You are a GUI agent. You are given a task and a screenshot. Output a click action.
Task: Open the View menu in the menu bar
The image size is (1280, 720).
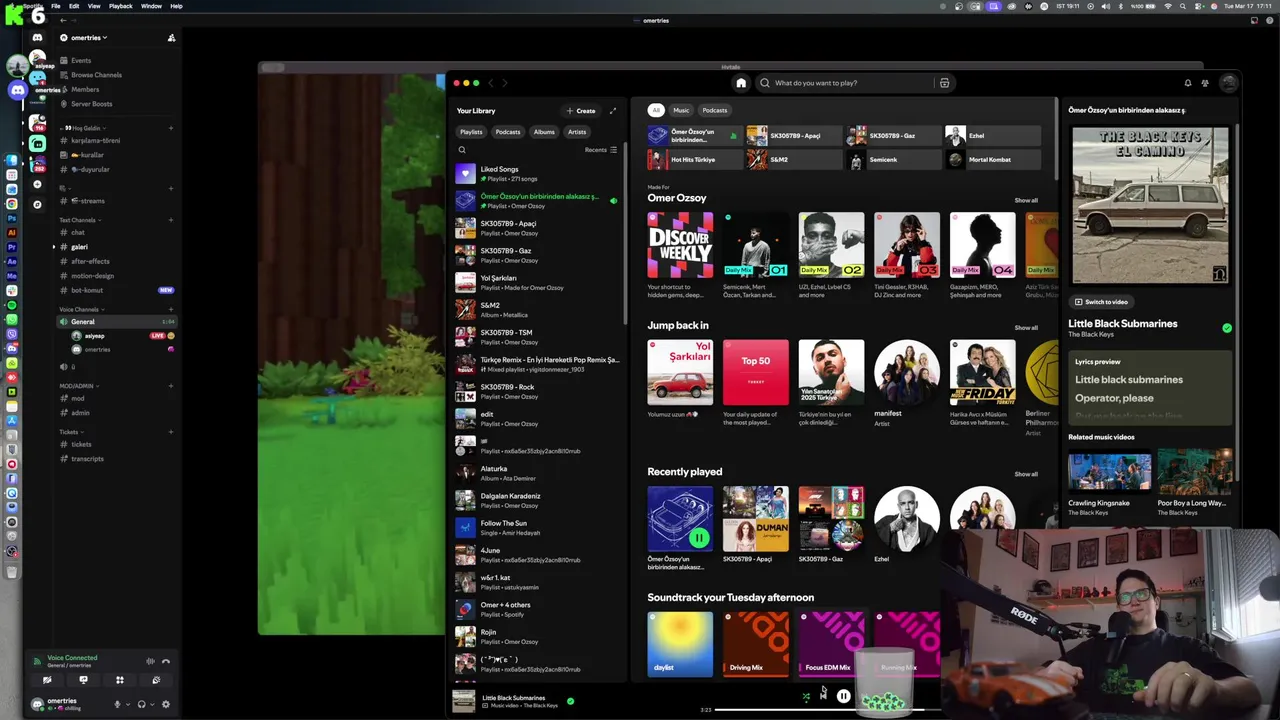coord(94,6)
